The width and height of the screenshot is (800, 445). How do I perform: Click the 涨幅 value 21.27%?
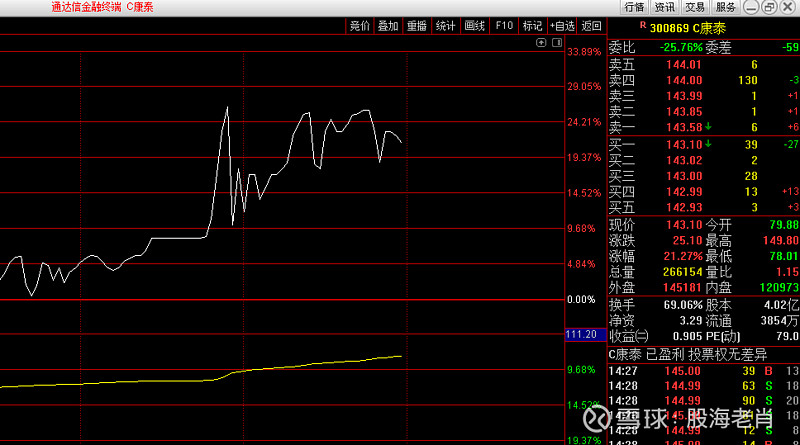click(683, 257)
